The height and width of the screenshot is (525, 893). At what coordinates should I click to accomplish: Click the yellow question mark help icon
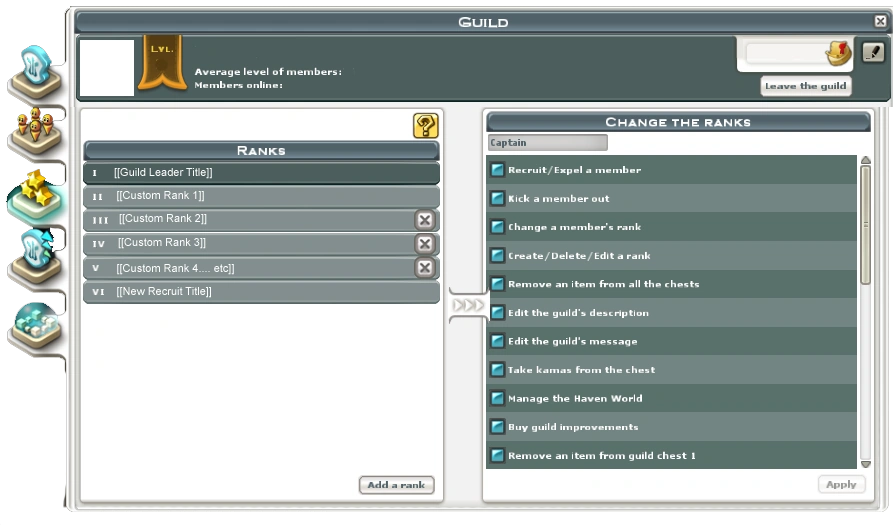pyautogui.click(x=425, y=126)
